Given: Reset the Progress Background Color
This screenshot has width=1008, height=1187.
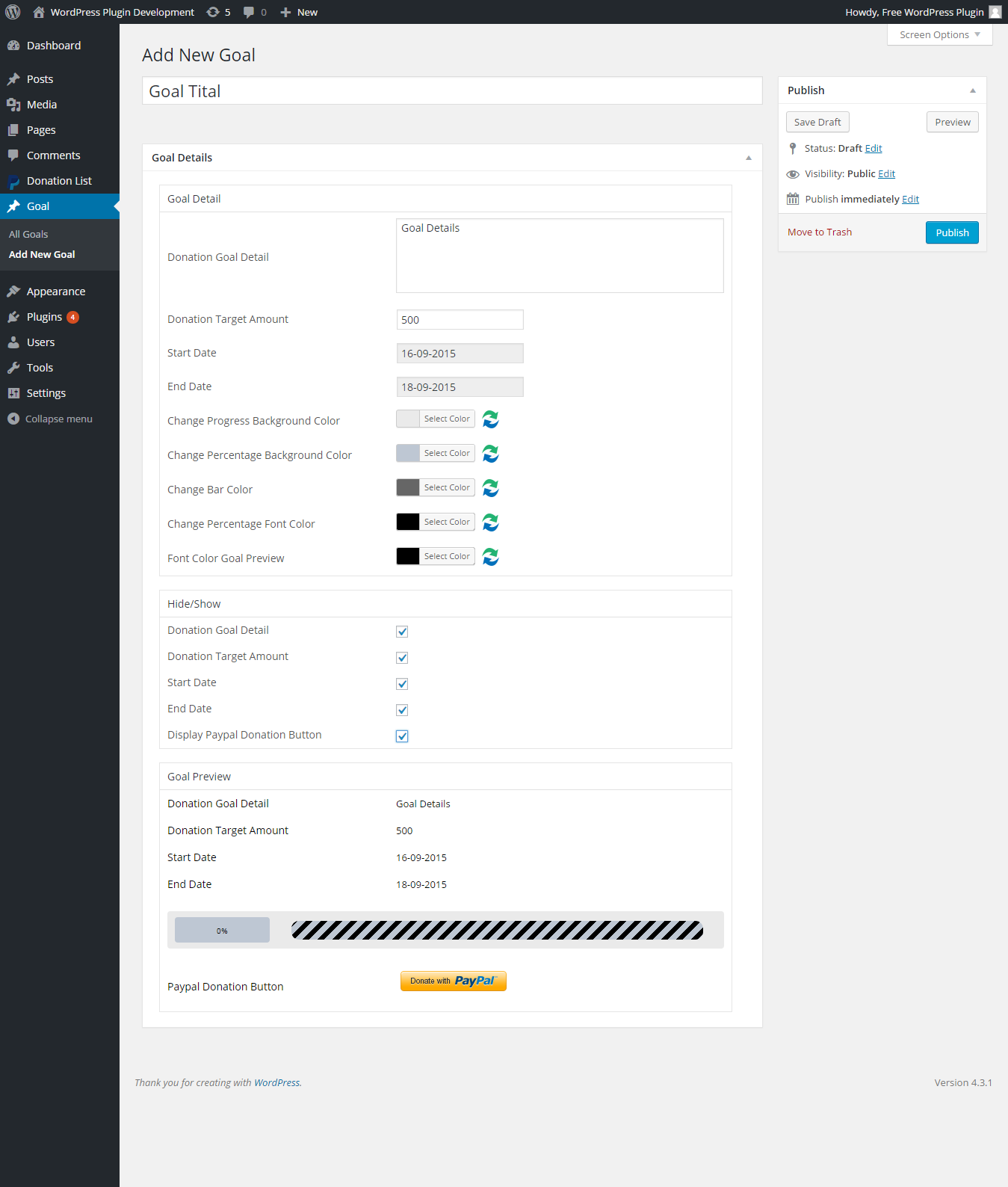Looking at the screenshot, I should point(490,419).
